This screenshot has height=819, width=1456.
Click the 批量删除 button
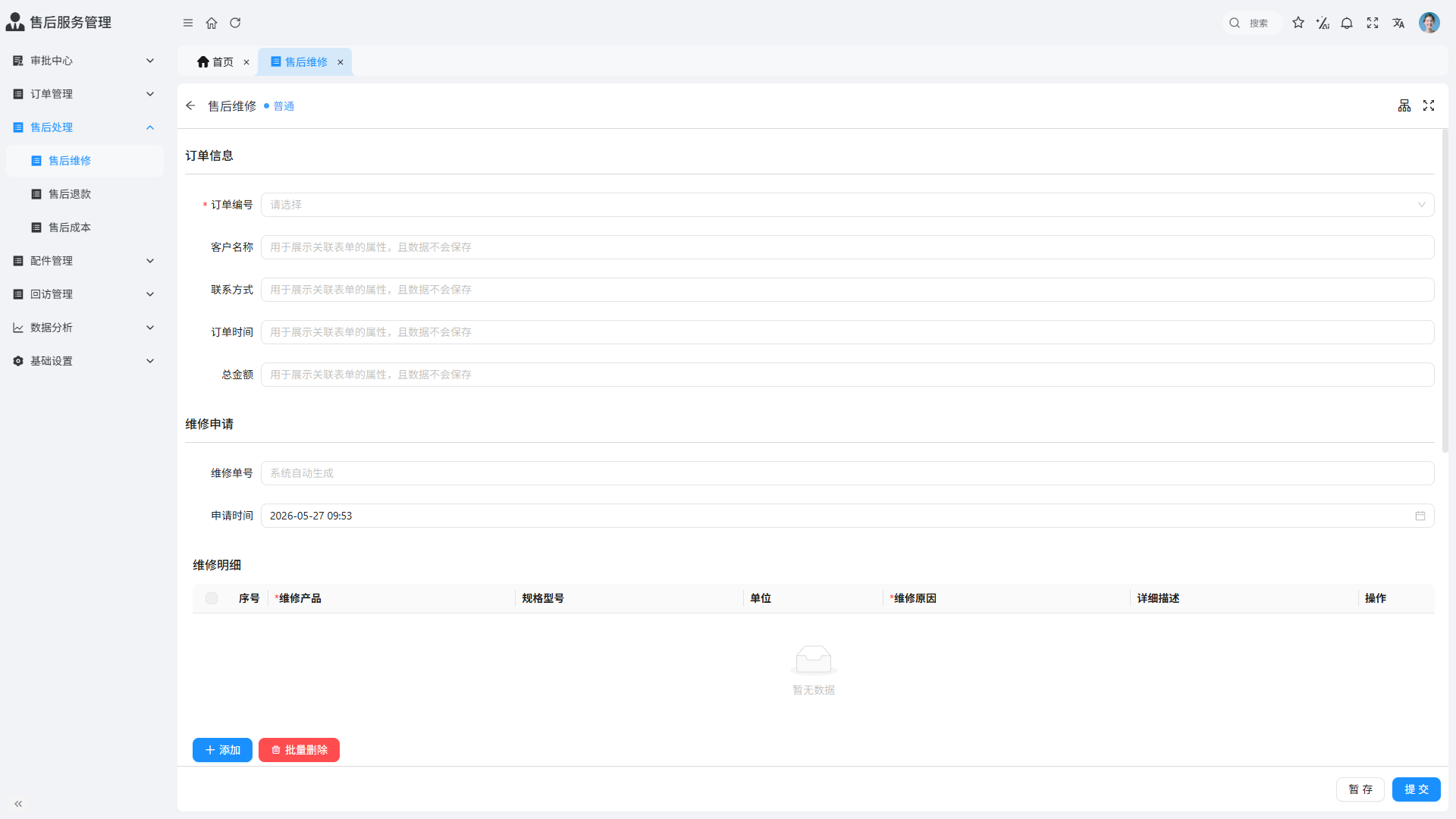[x=299, y=750]
